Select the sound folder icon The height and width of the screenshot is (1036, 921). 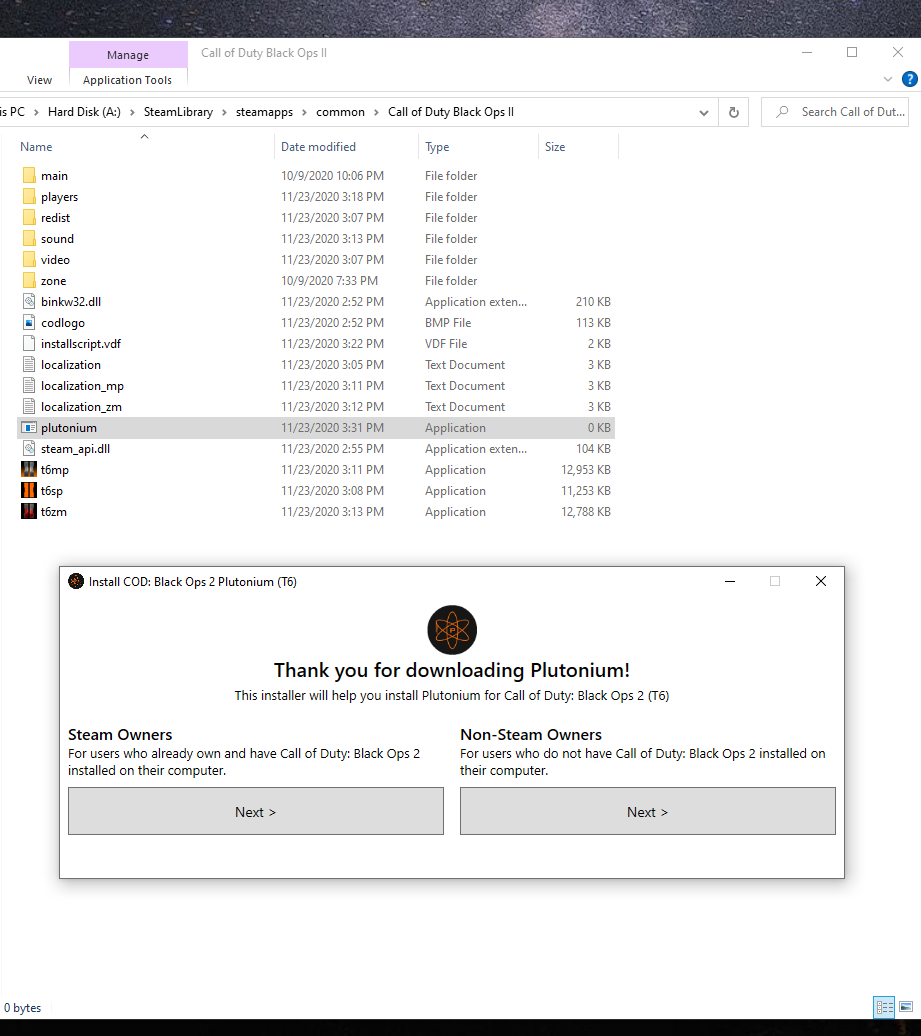click(x=29, y=239)
